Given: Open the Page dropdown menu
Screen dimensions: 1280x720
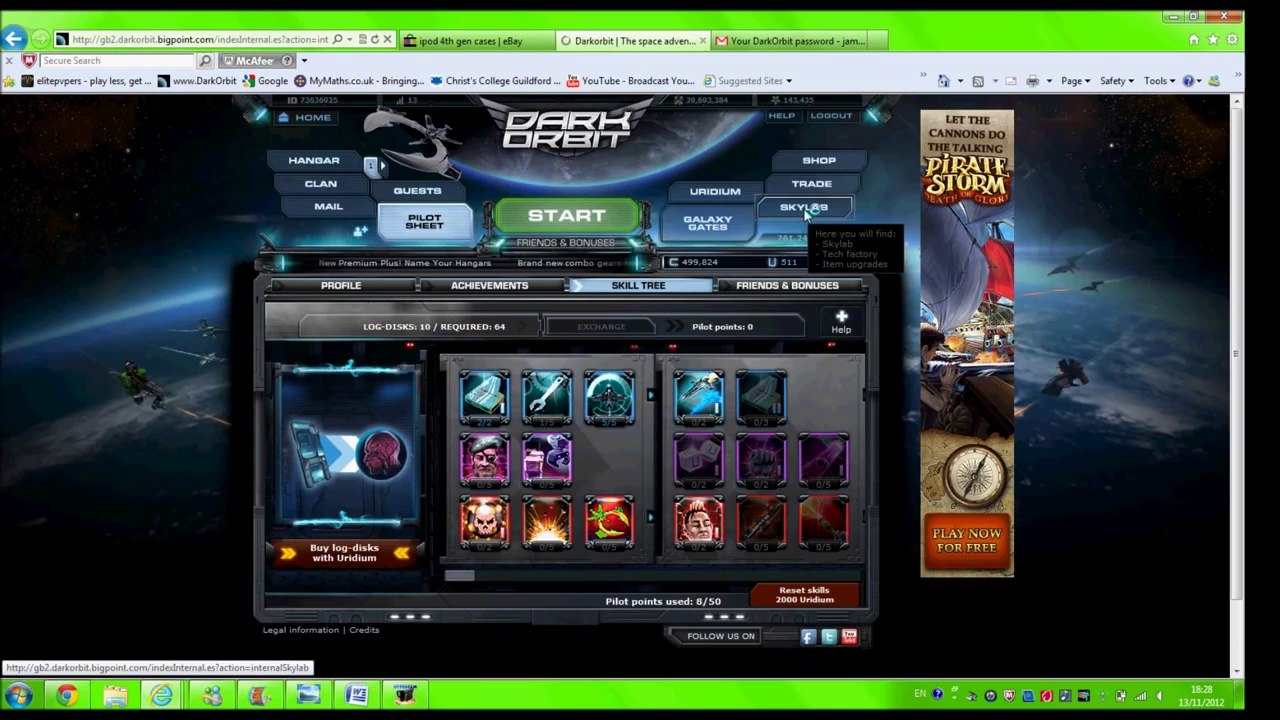Looking at the screenshot, I should [1075, 81].
